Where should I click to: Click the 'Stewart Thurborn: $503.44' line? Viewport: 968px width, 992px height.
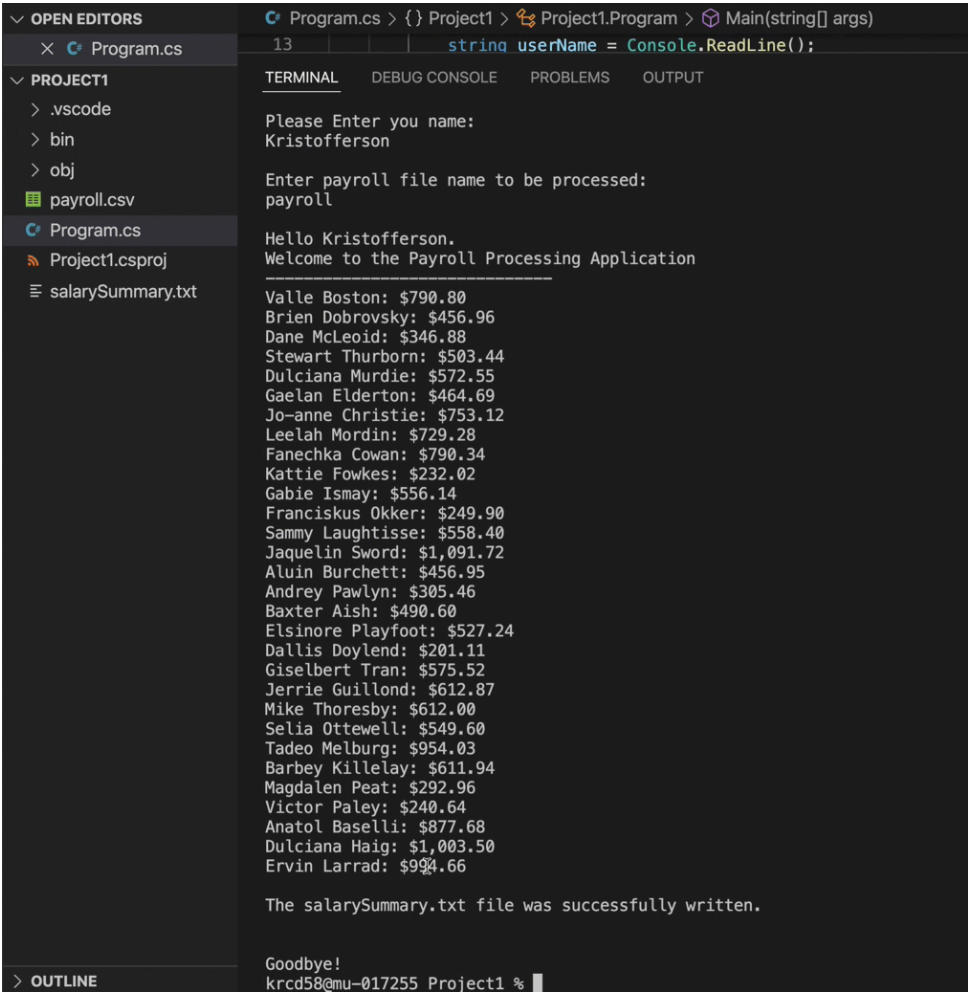[384, 357]
